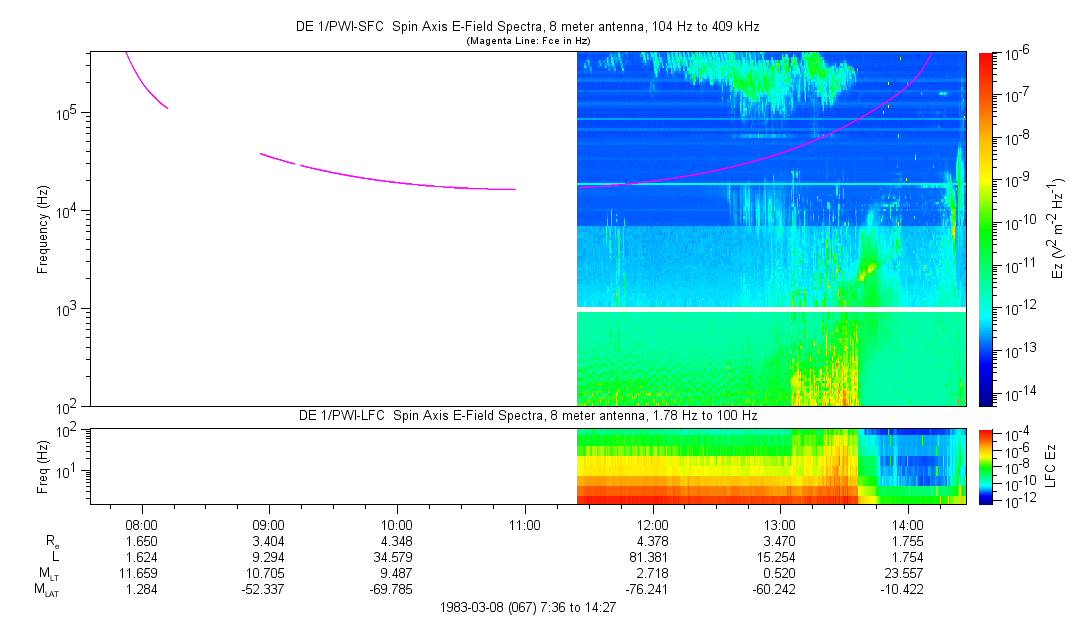Click the 10:00 time tick label
Image resolution: width=1083 pixels, height=620 pixels.
click(x=397, y=524)
